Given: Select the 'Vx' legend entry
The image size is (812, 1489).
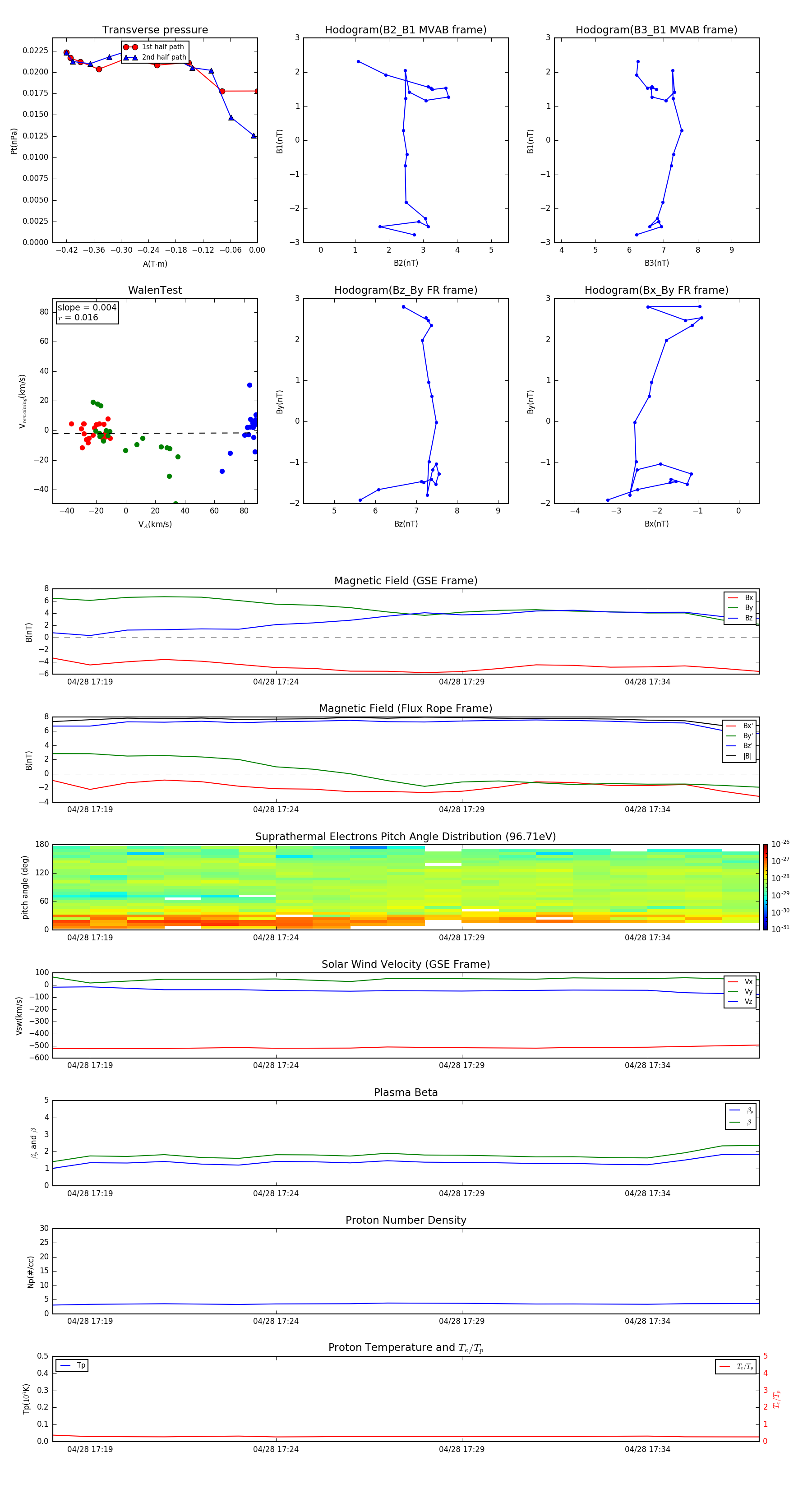Looking at the screenshot, I should click(740, 982).
